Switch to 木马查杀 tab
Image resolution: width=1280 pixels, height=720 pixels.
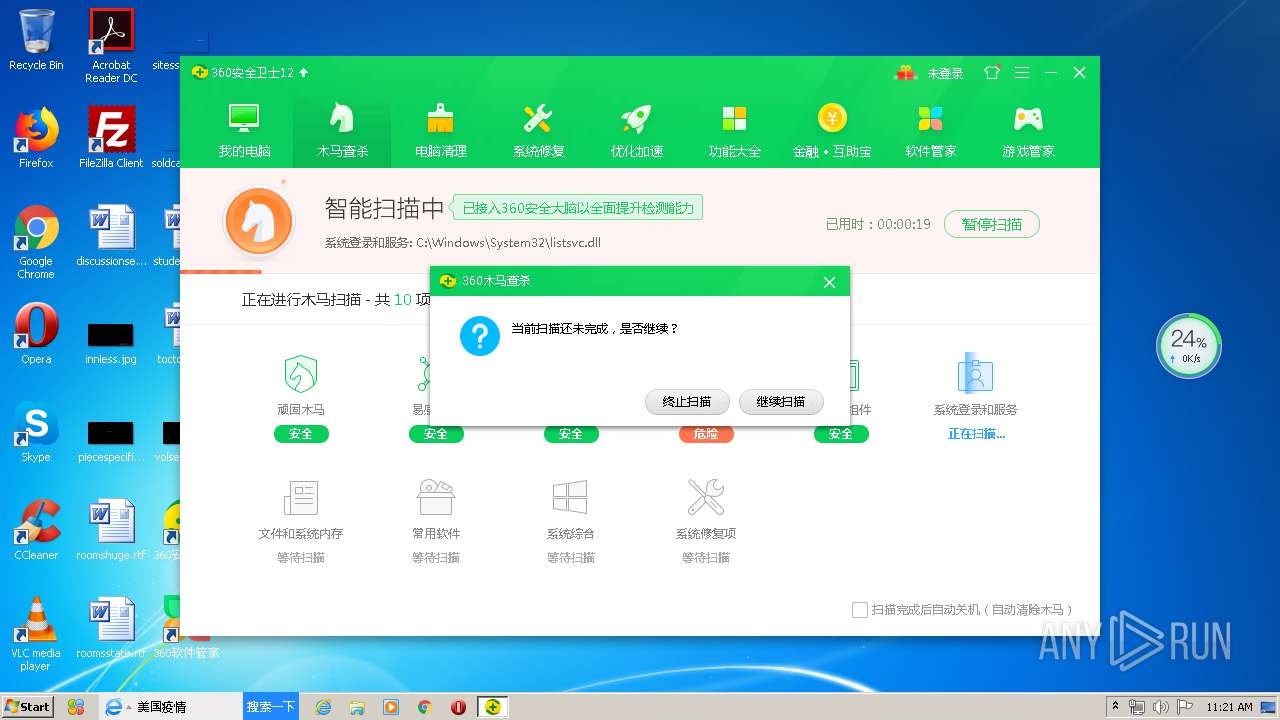click(342, 131)
